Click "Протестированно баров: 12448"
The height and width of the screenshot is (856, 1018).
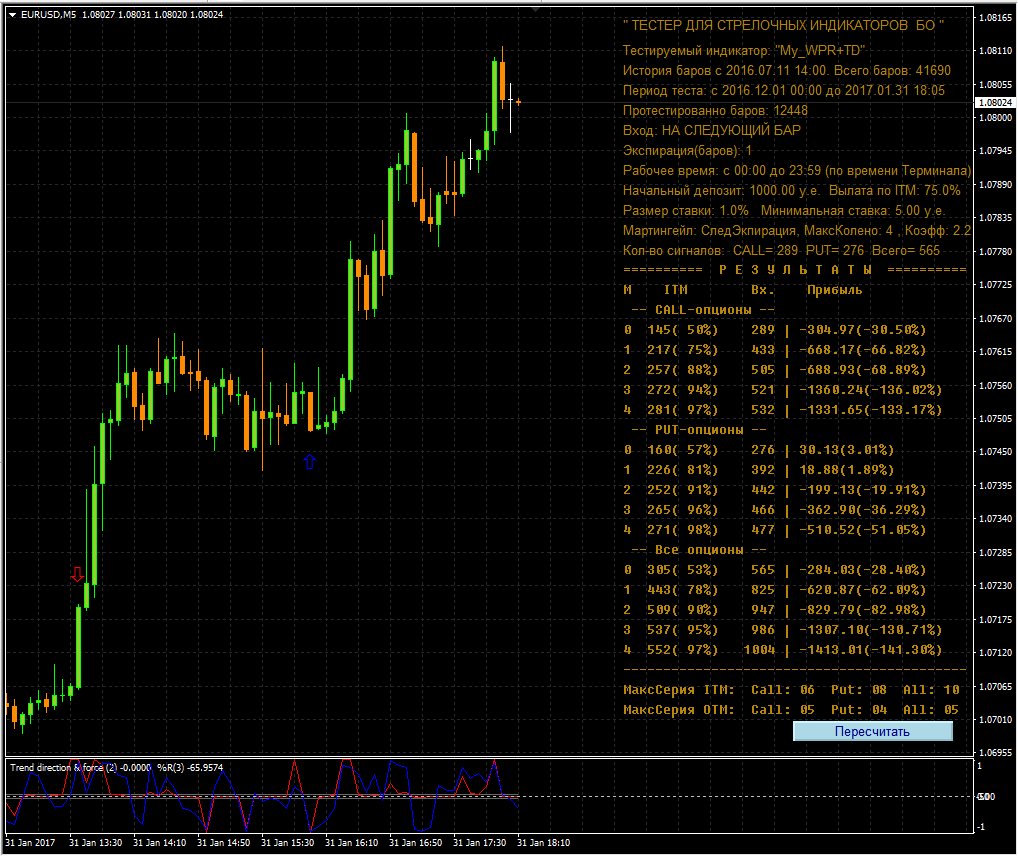(x=715, y=110)
